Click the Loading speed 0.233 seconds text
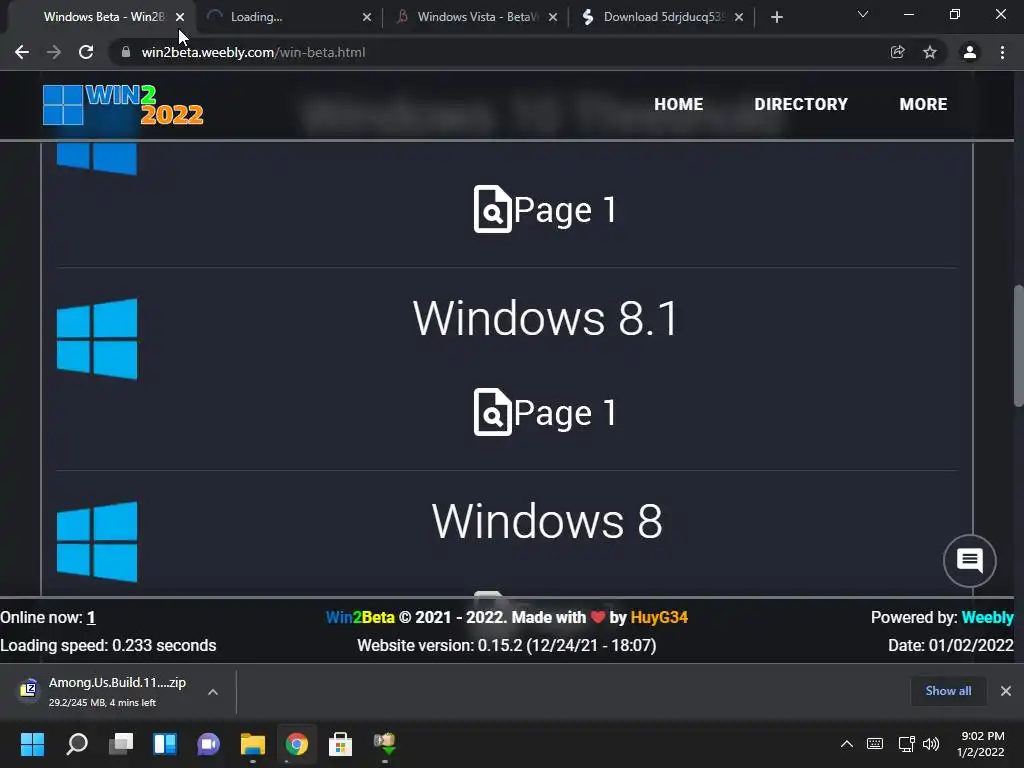The width and height of the screenshot is (1024, 768). click(x=108, y=645)
